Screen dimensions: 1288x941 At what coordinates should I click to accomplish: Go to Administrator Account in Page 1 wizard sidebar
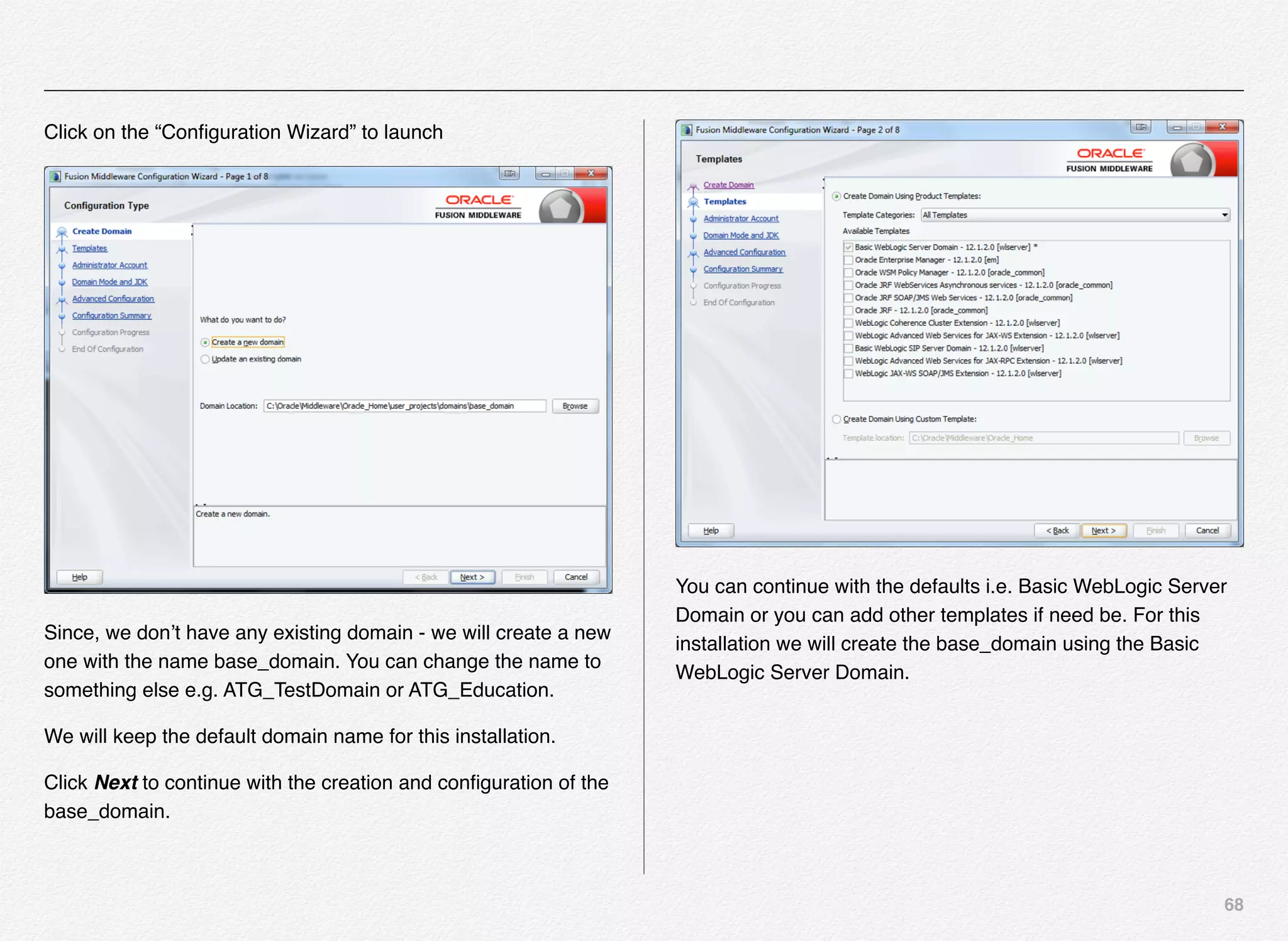click(x=109, y=265)
